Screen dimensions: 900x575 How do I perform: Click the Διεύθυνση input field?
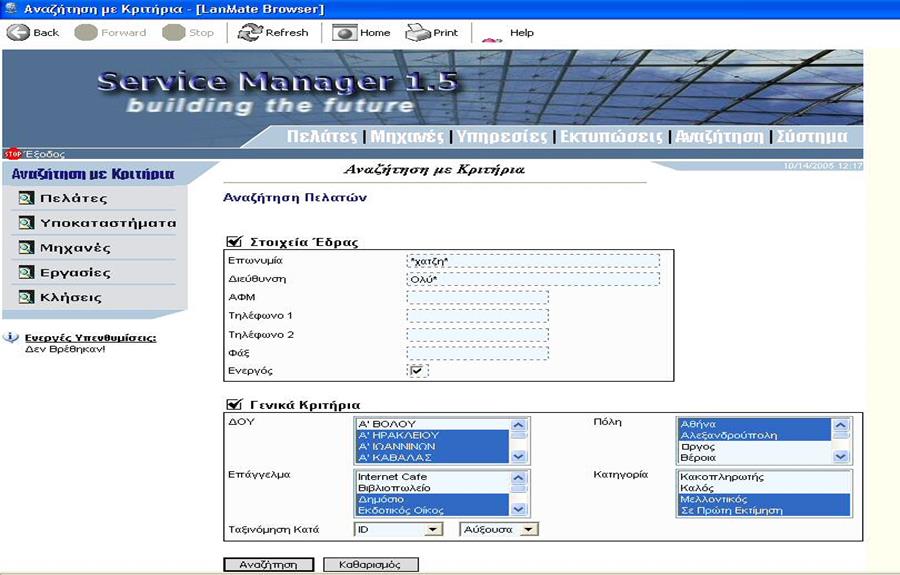pyautogui.click(x=533, y=279)
